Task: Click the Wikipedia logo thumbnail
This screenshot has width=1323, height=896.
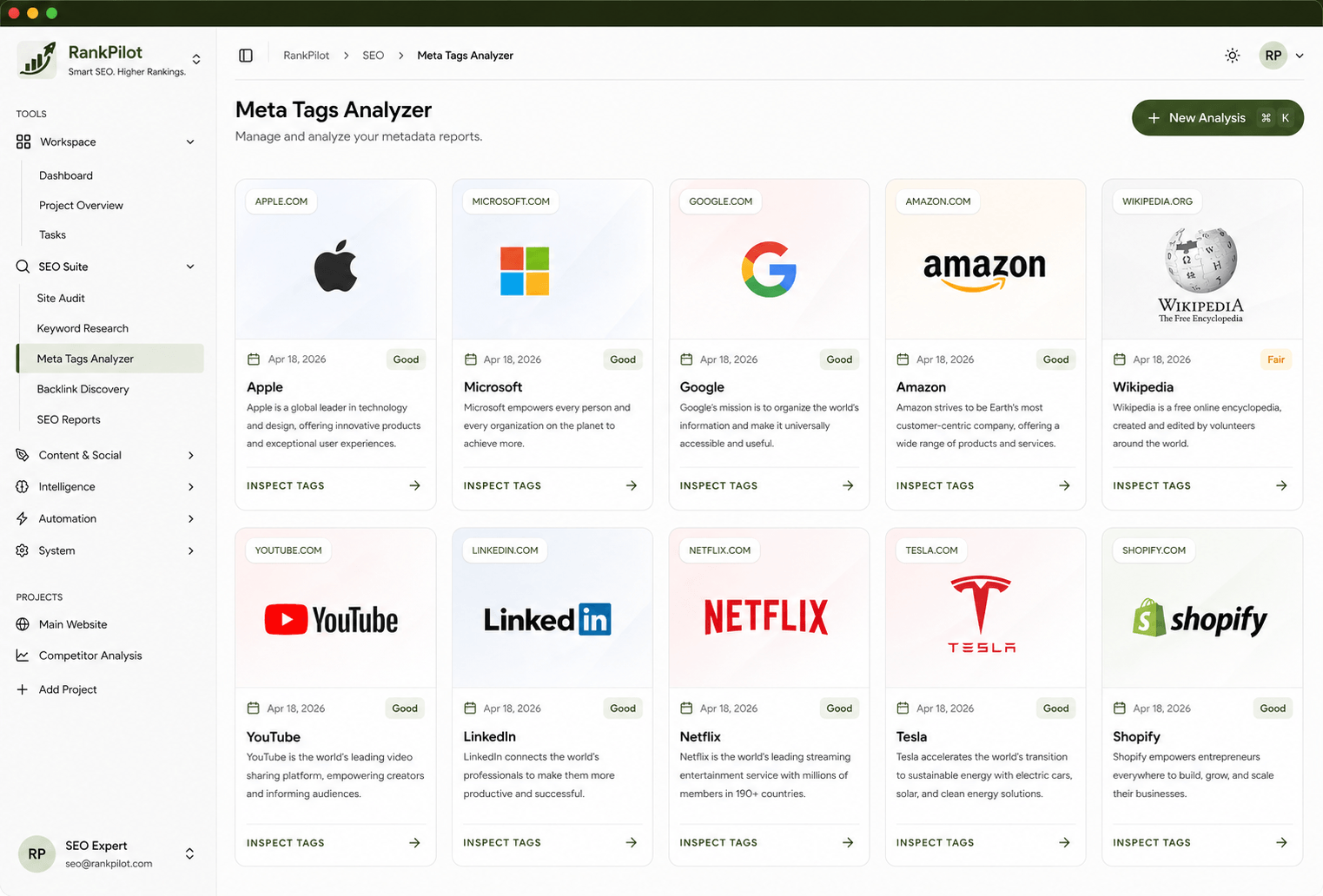Action: tap(1201, 273)
